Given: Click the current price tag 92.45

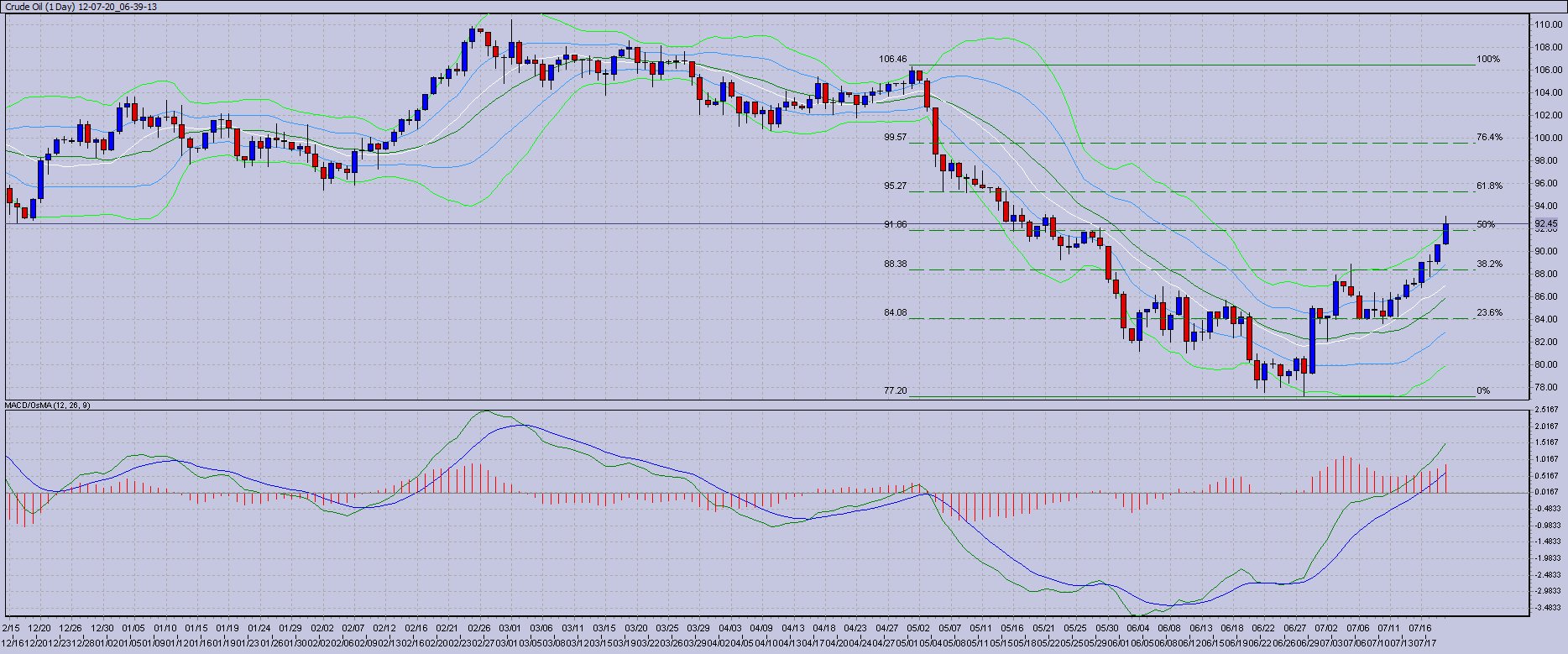Looking at the screenshot, I should [x=1546, y=223].
